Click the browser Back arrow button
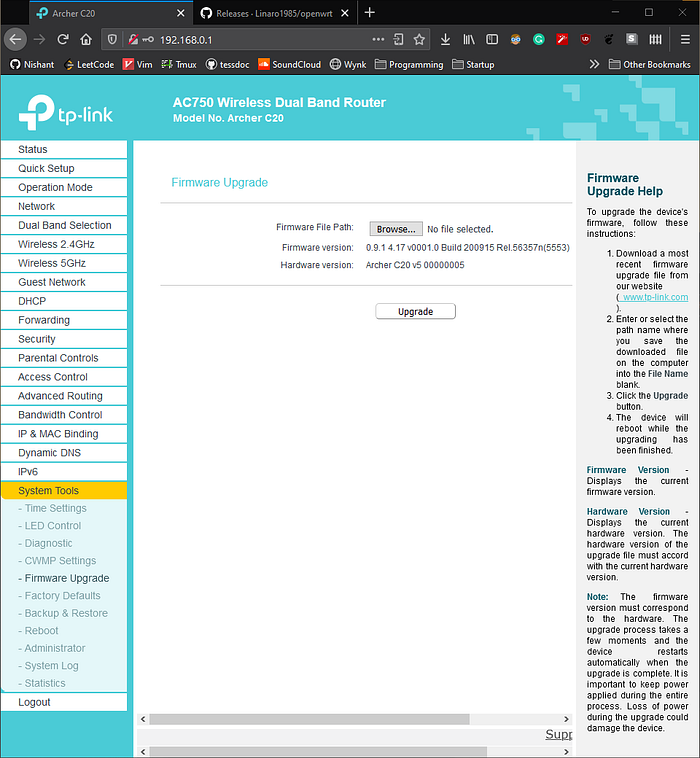Screen dimensions: 700x758 point(15,39)
